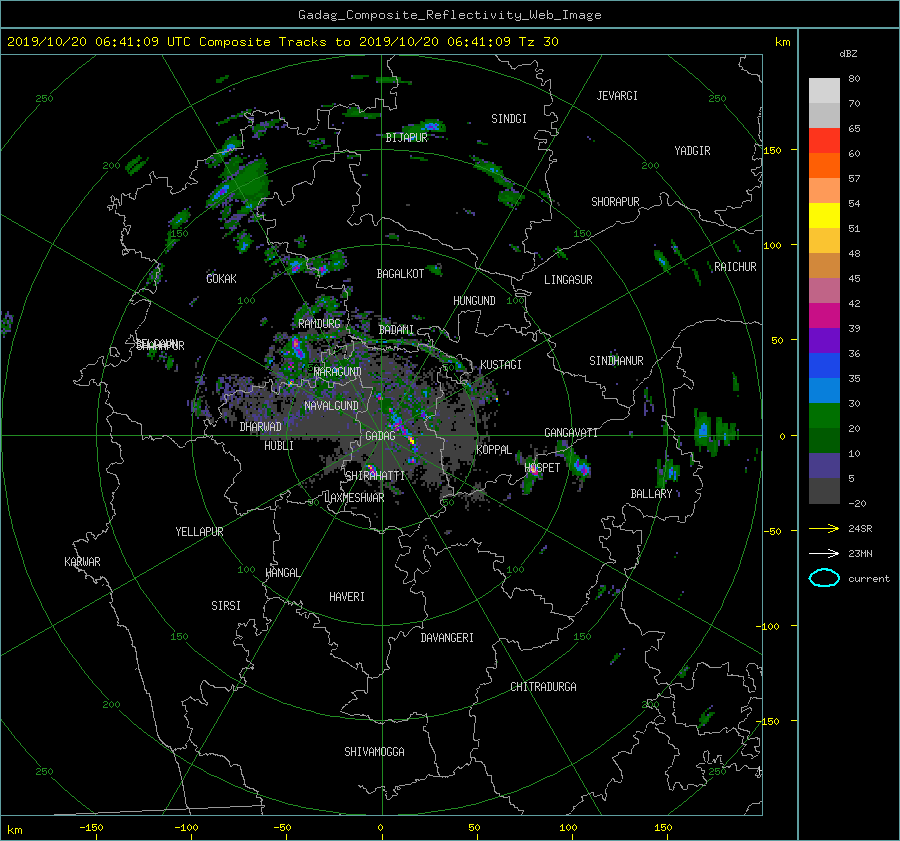Click the BALLARY city label

(x=651, y=494)
